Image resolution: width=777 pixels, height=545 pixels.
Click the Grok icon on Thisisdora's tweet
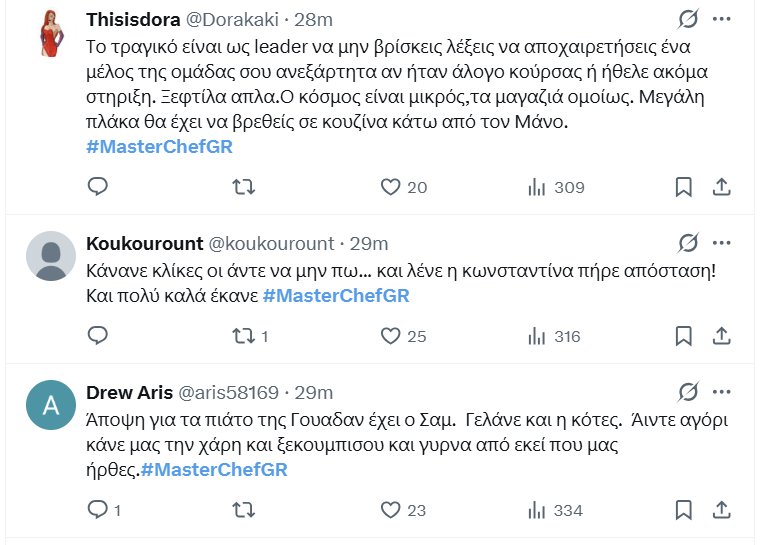[x=687, y=19]
